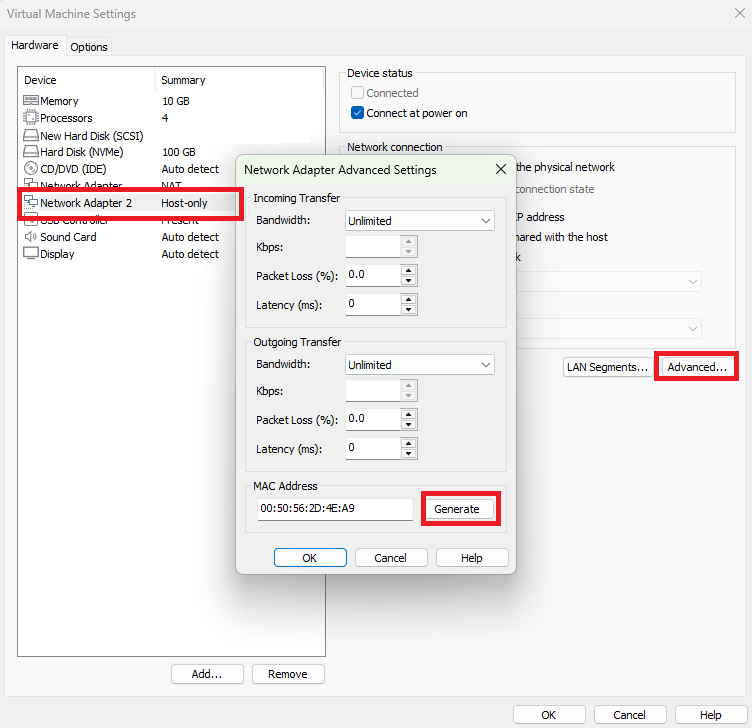Click Outgoing Packet Loss input field

point(373,419)
